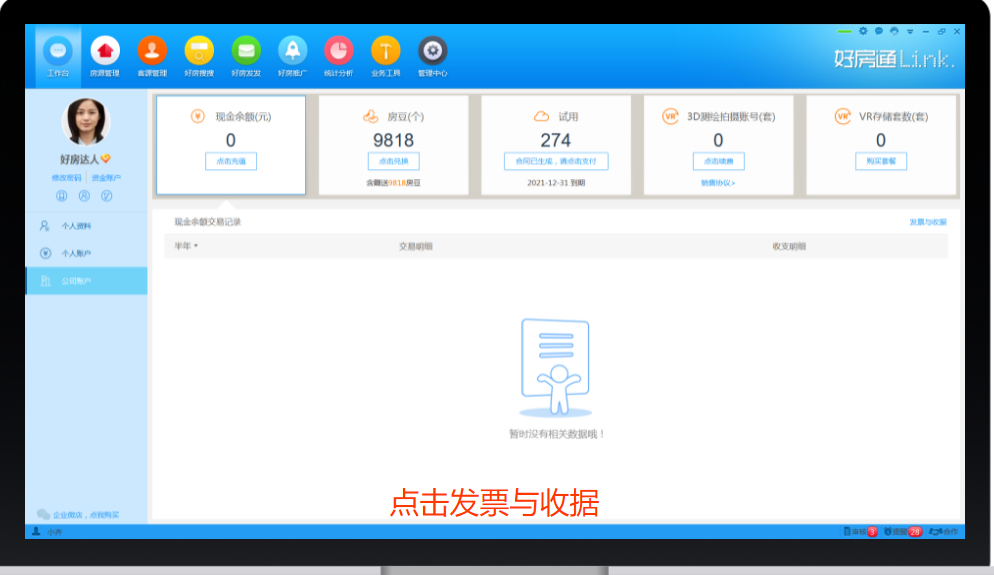This screenshot has height=575, width=994.
Task: Open 房源管理 house icon in top toolbar
Action: 105,50
